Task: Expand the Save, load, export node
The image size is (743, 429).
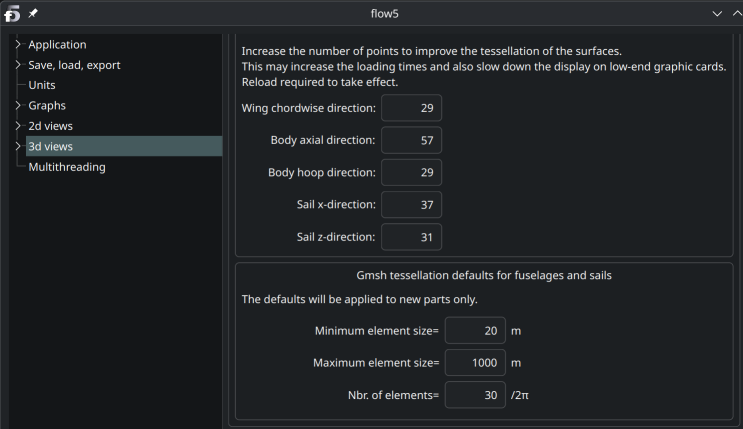Action: tap(17, 65)
